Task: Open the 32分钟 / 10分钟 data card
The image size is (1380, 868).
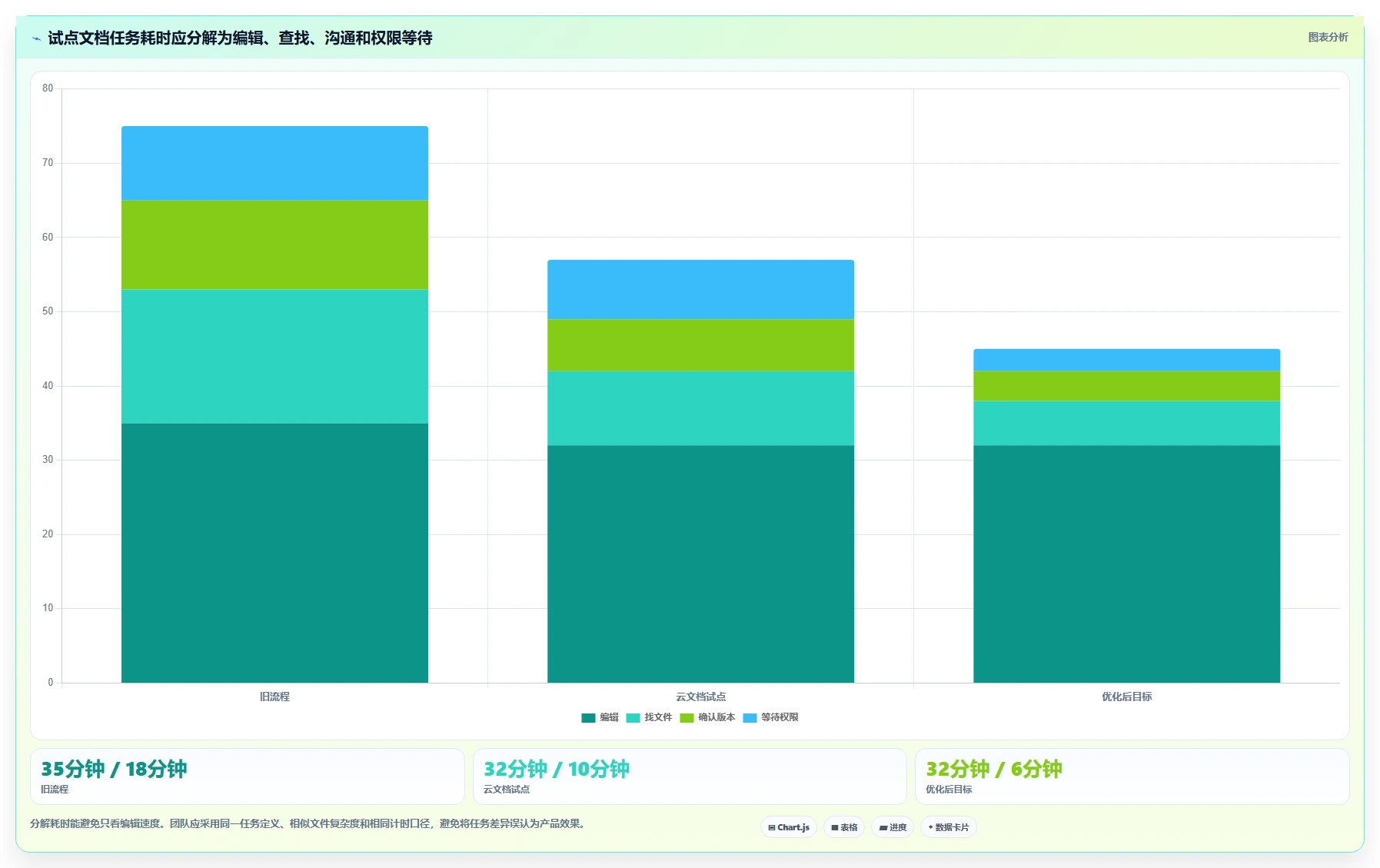Action: click(x=690, y=777)
